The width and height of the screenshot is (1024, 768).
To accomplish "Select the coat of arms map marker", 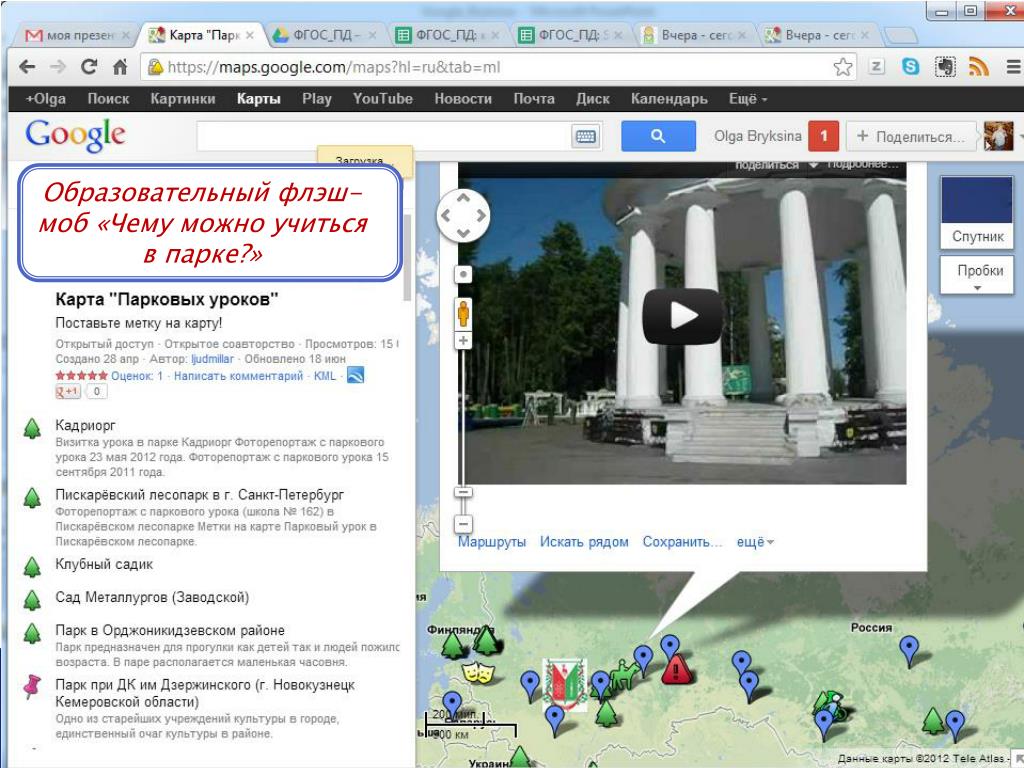I will click(565, 683).
